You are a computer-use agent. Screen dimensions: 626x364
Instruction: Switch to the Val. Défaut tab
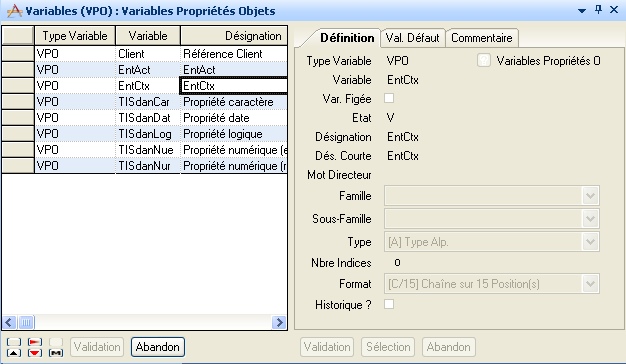point(412,38)
